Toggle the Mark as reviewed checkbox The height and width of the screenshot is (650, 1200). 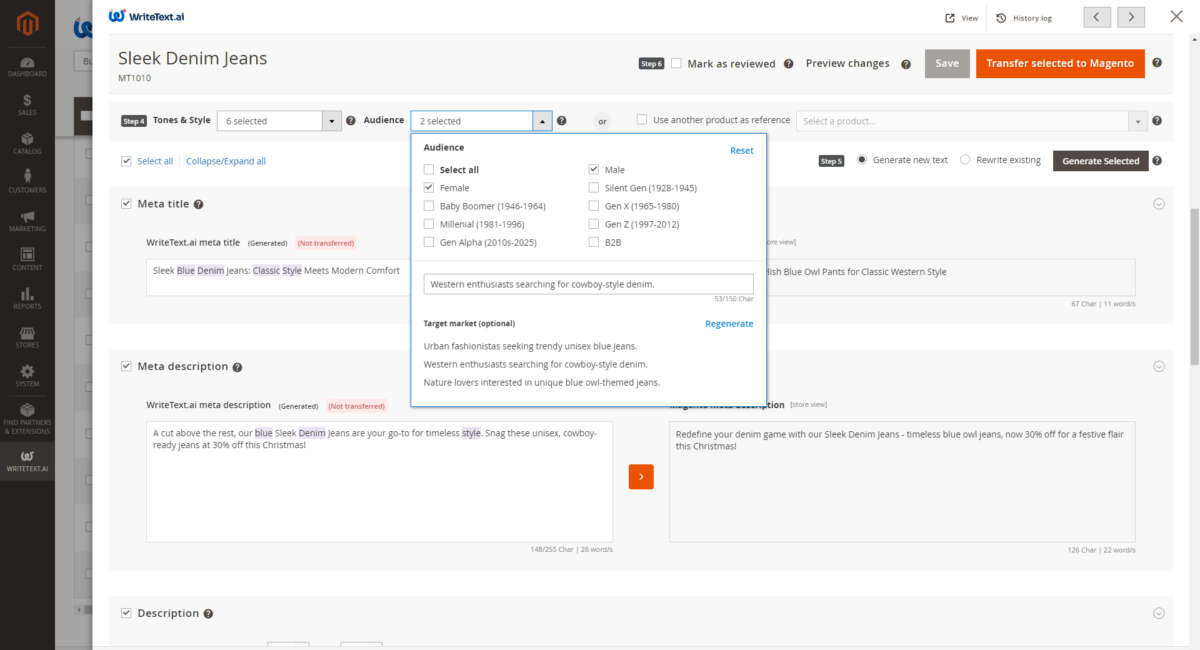[x=677, y=63]
